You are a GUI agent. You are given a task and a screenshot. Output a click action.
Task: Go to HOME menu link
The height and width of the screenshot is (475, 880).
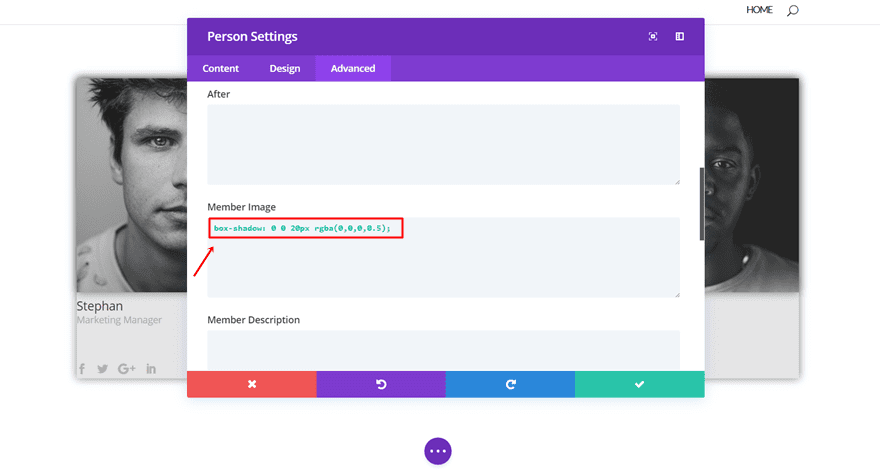pyautogui.click(x=760, y=10)
